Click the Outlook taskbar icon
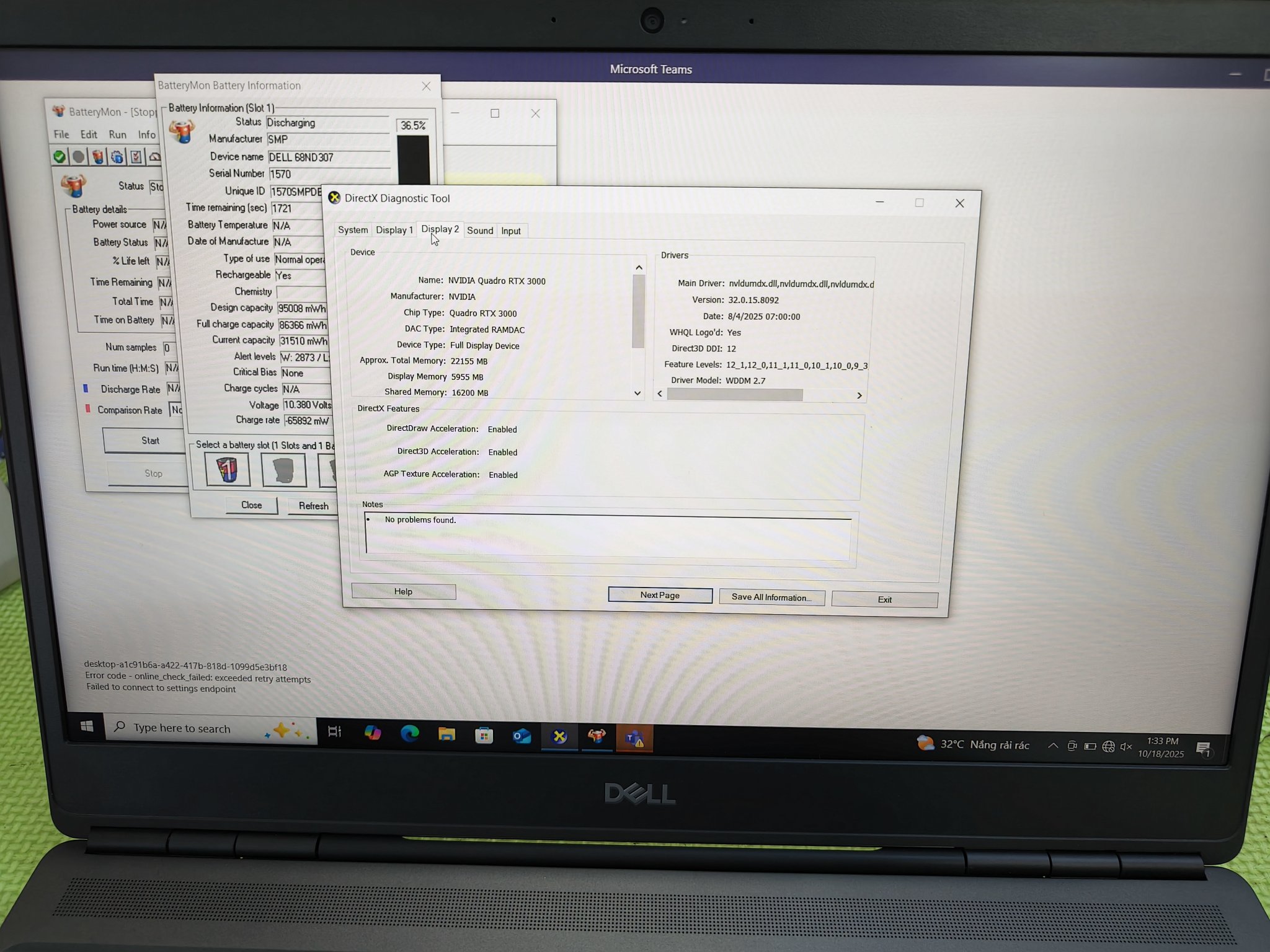 [x=522, y=736]
